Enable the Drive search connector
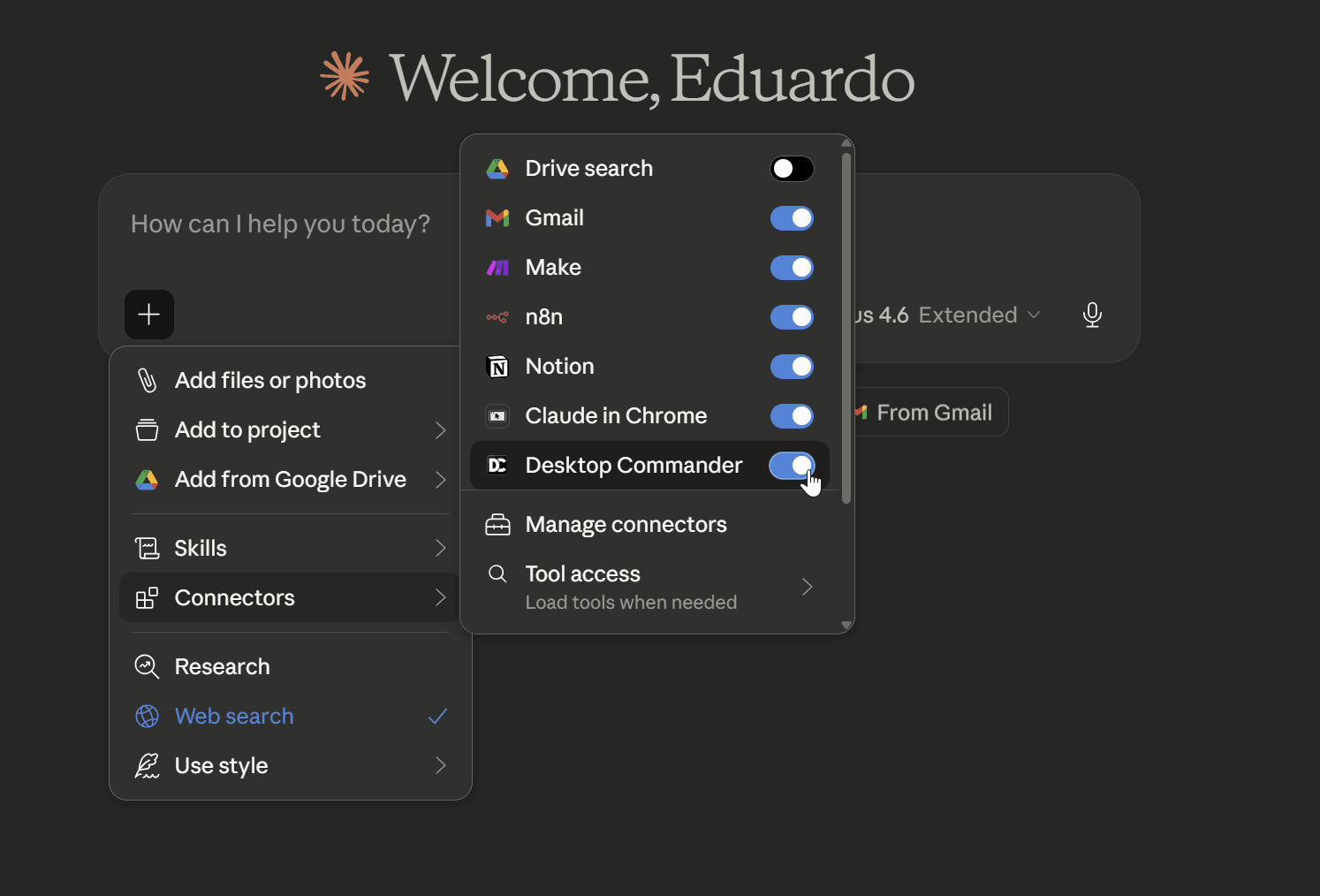 (791, 169)
